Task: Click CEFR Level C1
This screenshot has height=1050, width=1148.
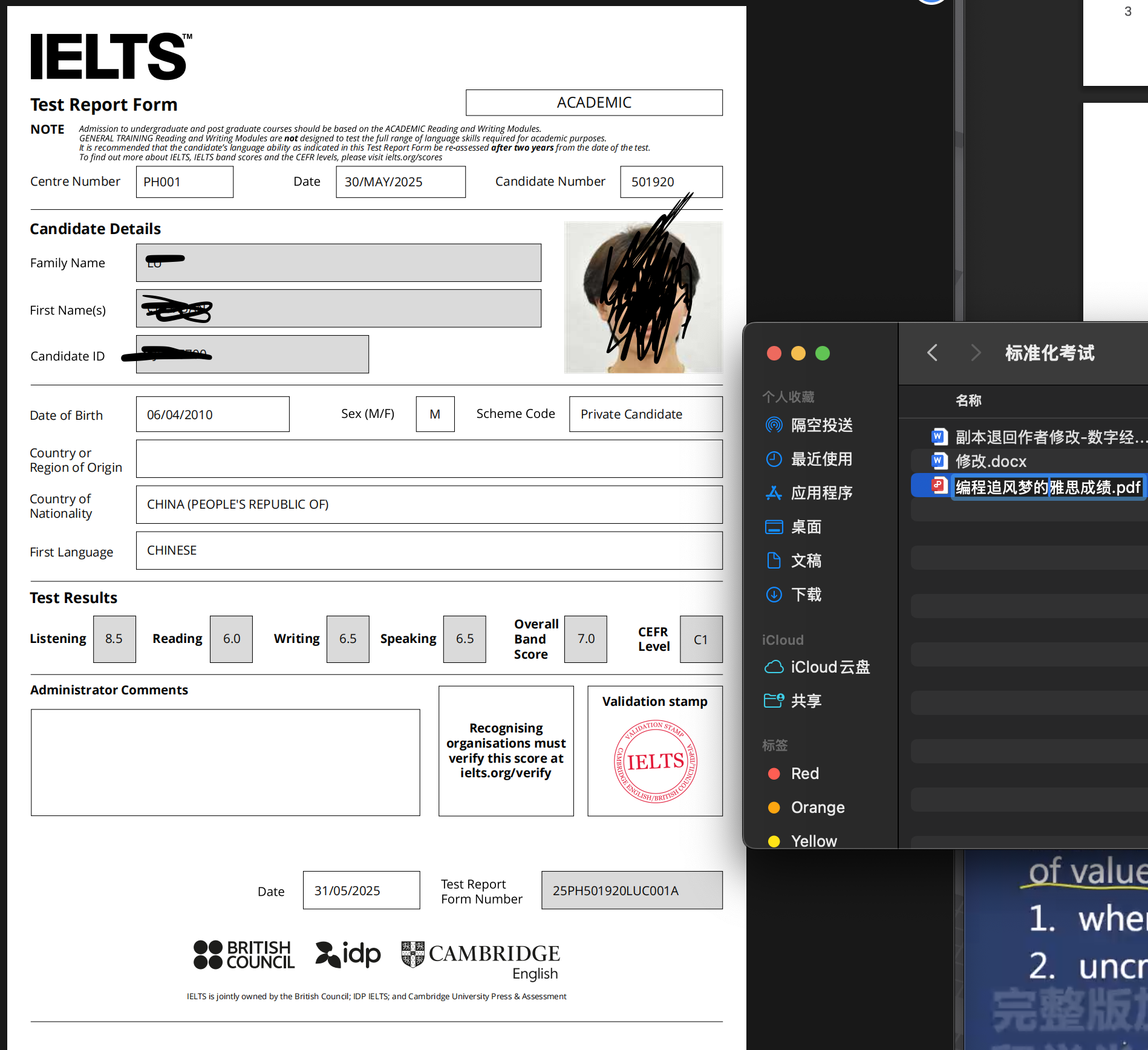Action: [x=701, y=639]
